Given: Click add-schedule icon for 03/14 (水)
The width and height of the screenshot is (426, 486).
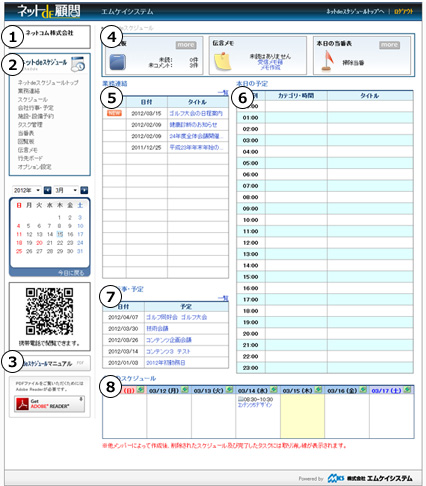Looking at the screenshot, I should (274, 389).
